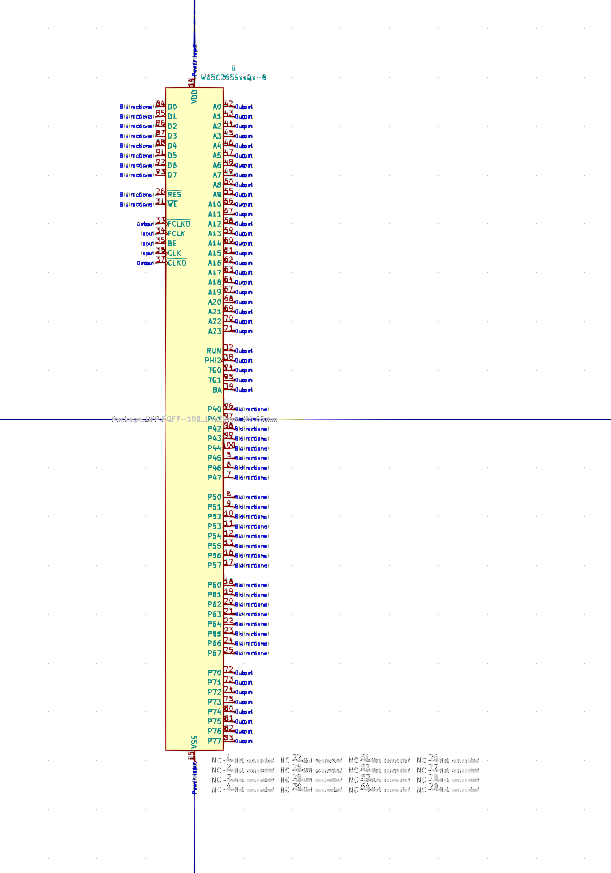Screen dimensions: 611x873
Task: Select the D7 data pin label
Action: click(172, 175)
